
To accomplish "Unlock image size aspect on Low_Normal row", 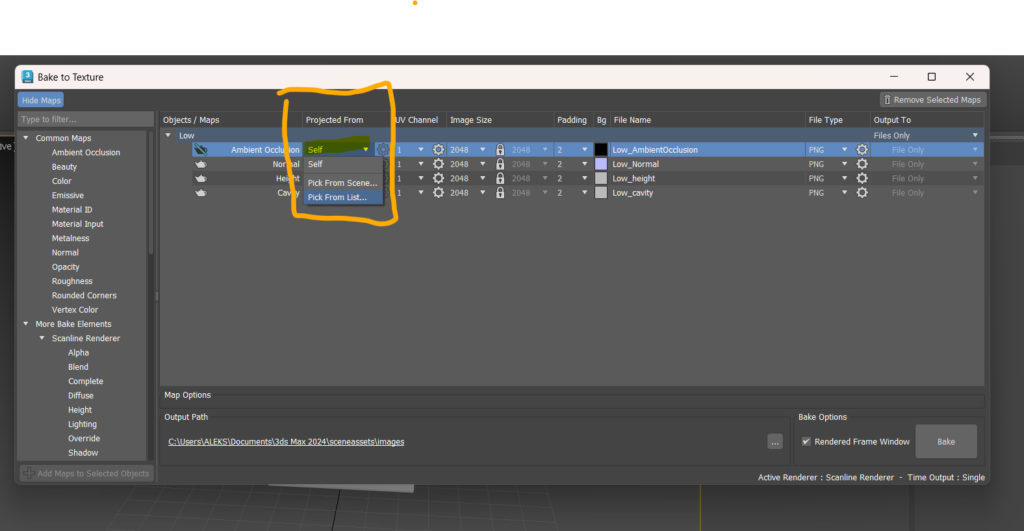I will tap(500, 164).
